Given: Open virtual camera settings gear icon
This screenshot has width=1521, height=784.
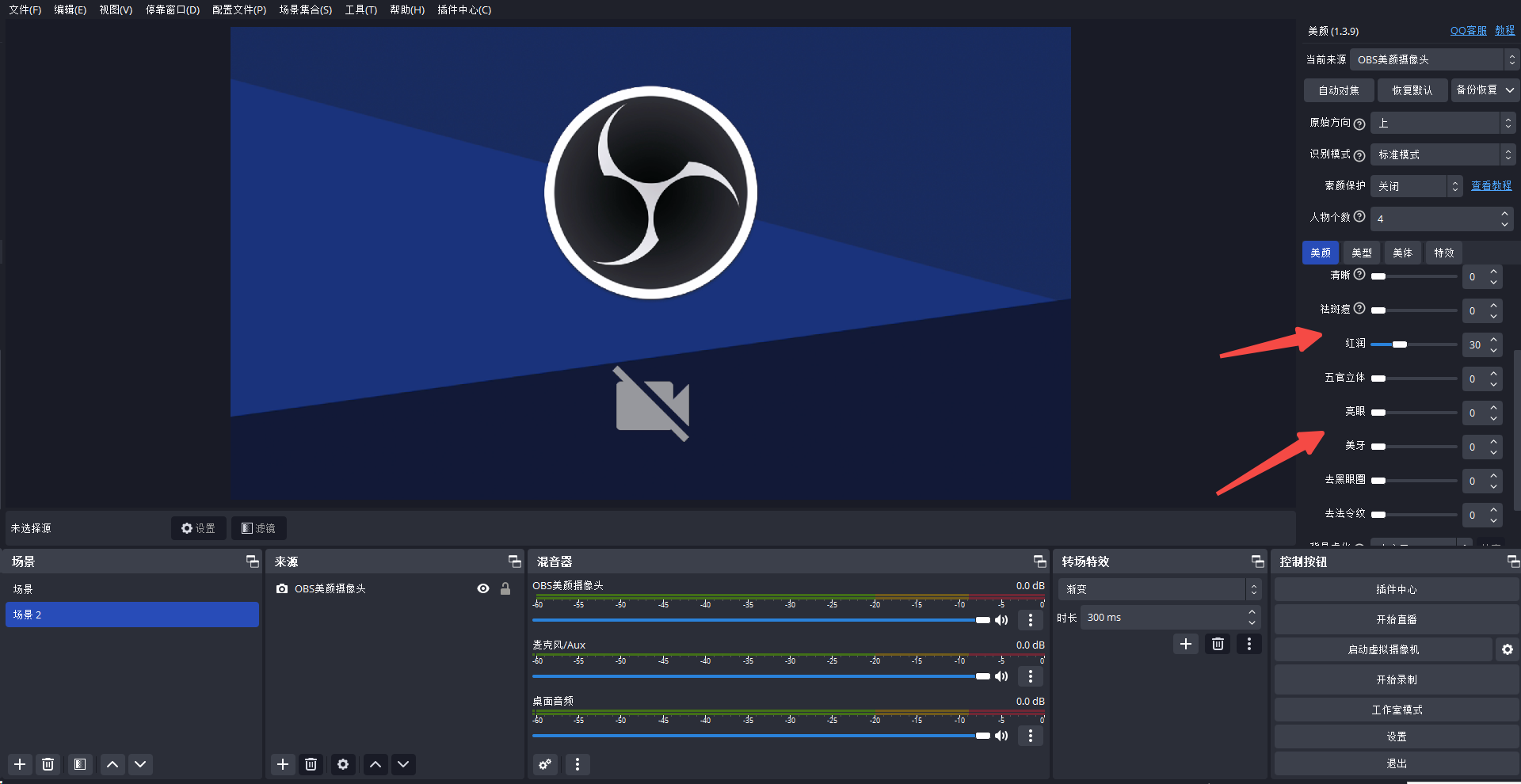Looking at the screenshot, I should click(1508, 649).
